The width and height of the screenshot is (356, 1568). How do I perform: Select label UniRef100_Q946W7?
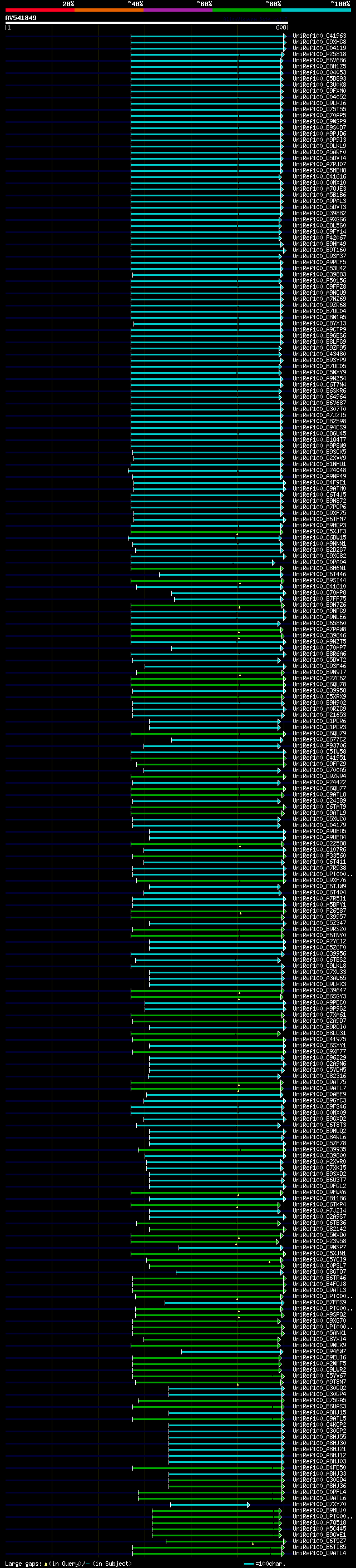point(319,1351)
